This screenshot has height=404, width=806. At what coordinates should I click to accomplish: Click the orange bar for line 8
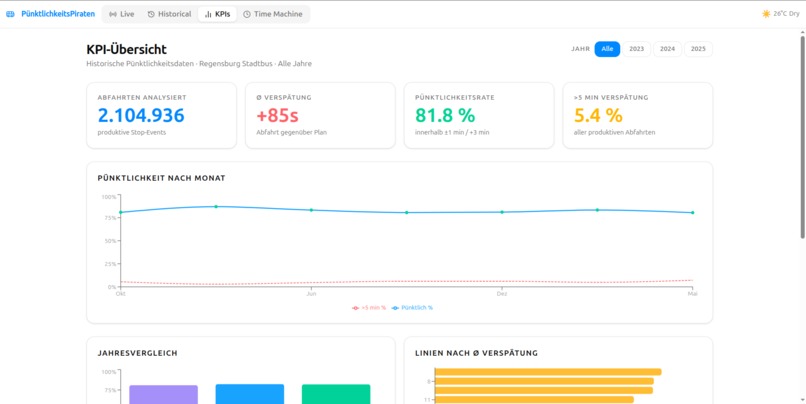coord(544,381)
